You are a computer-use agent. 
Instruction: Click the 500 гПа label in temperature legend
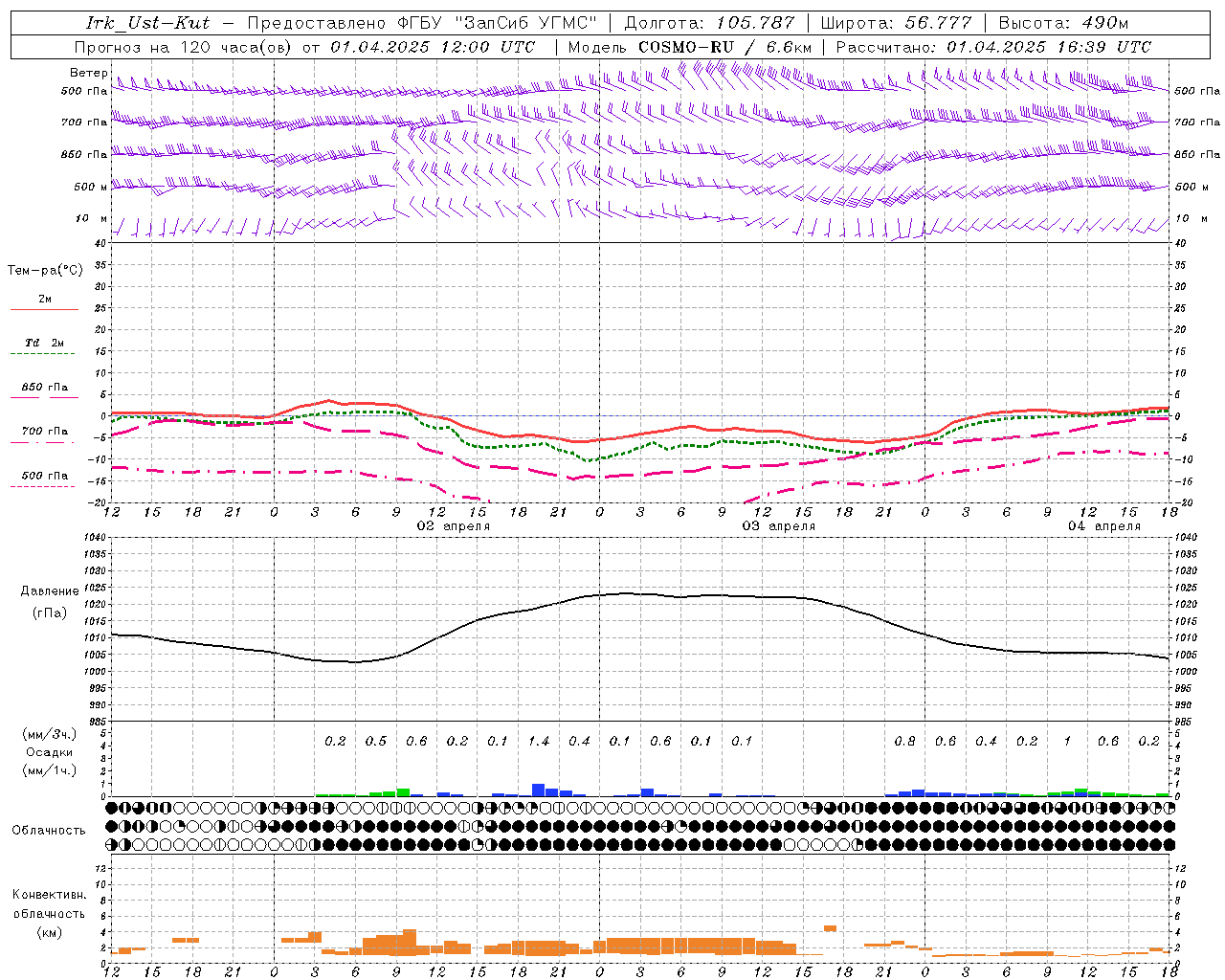click(x=45, y=476)
